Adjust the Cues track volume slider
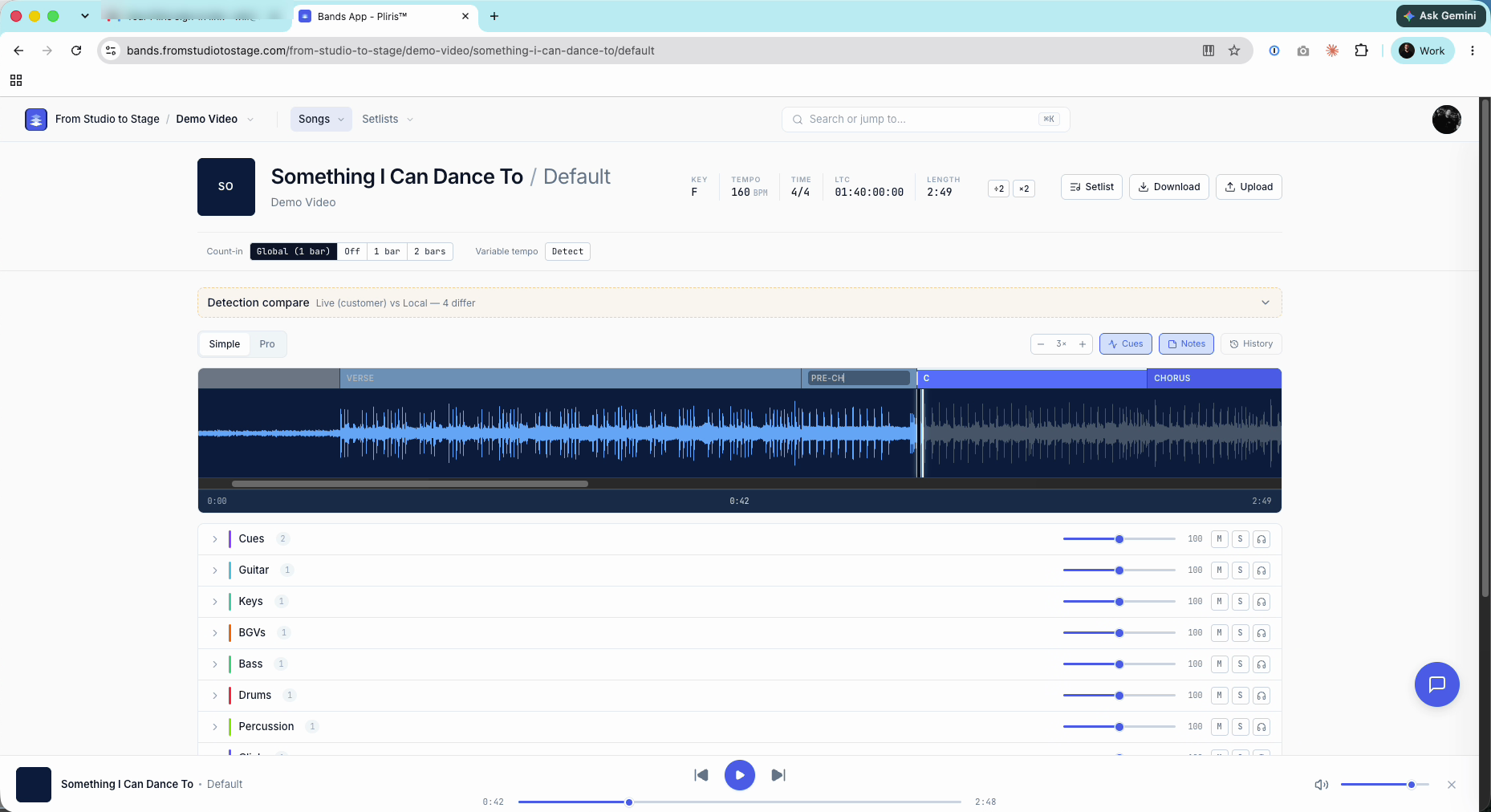Viewport: 1491px width, 812px height. [1119, 539]
